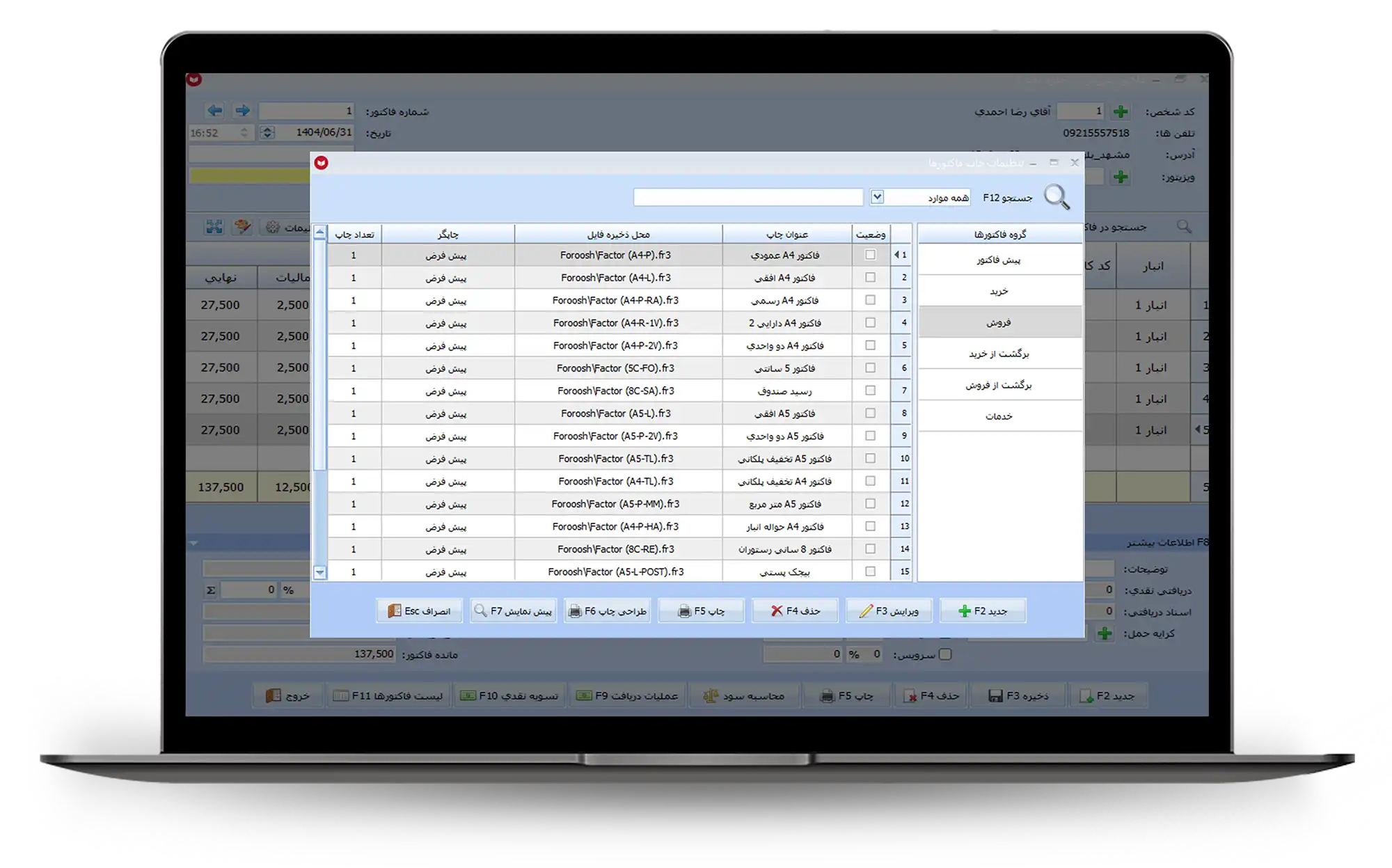Click date stepper arrows beside 1404/06/31
Image resolution: width=1392 pixels, height=868 pixels.
tap(267, 132)
